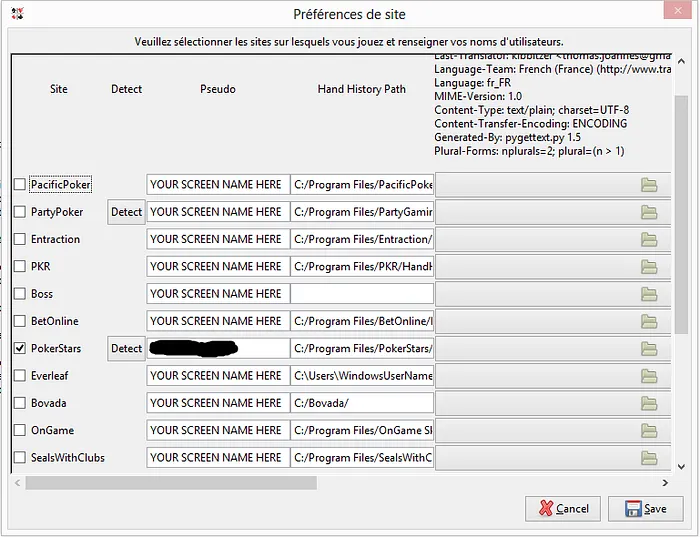
Task: Browse folder for PKR hand history
Action: coord(553,266)
